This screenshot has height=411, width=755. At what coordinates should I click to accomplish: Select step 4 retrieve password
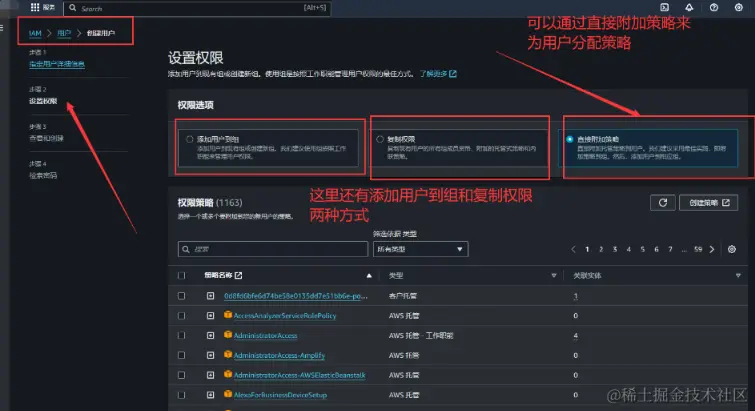coord(43,176)
